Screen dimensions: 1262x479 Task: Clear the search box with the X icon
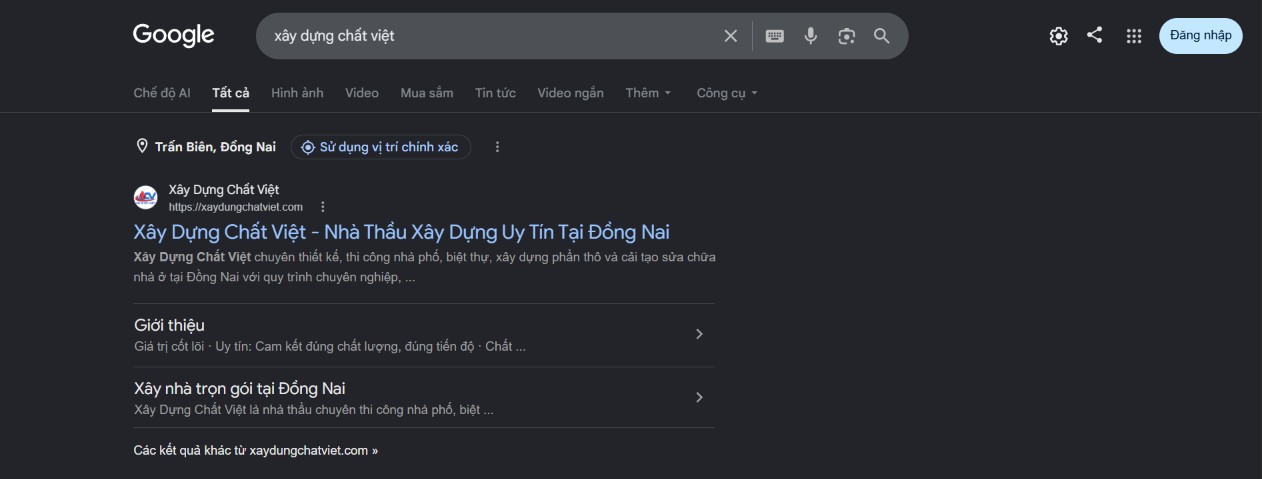[731, 36]
